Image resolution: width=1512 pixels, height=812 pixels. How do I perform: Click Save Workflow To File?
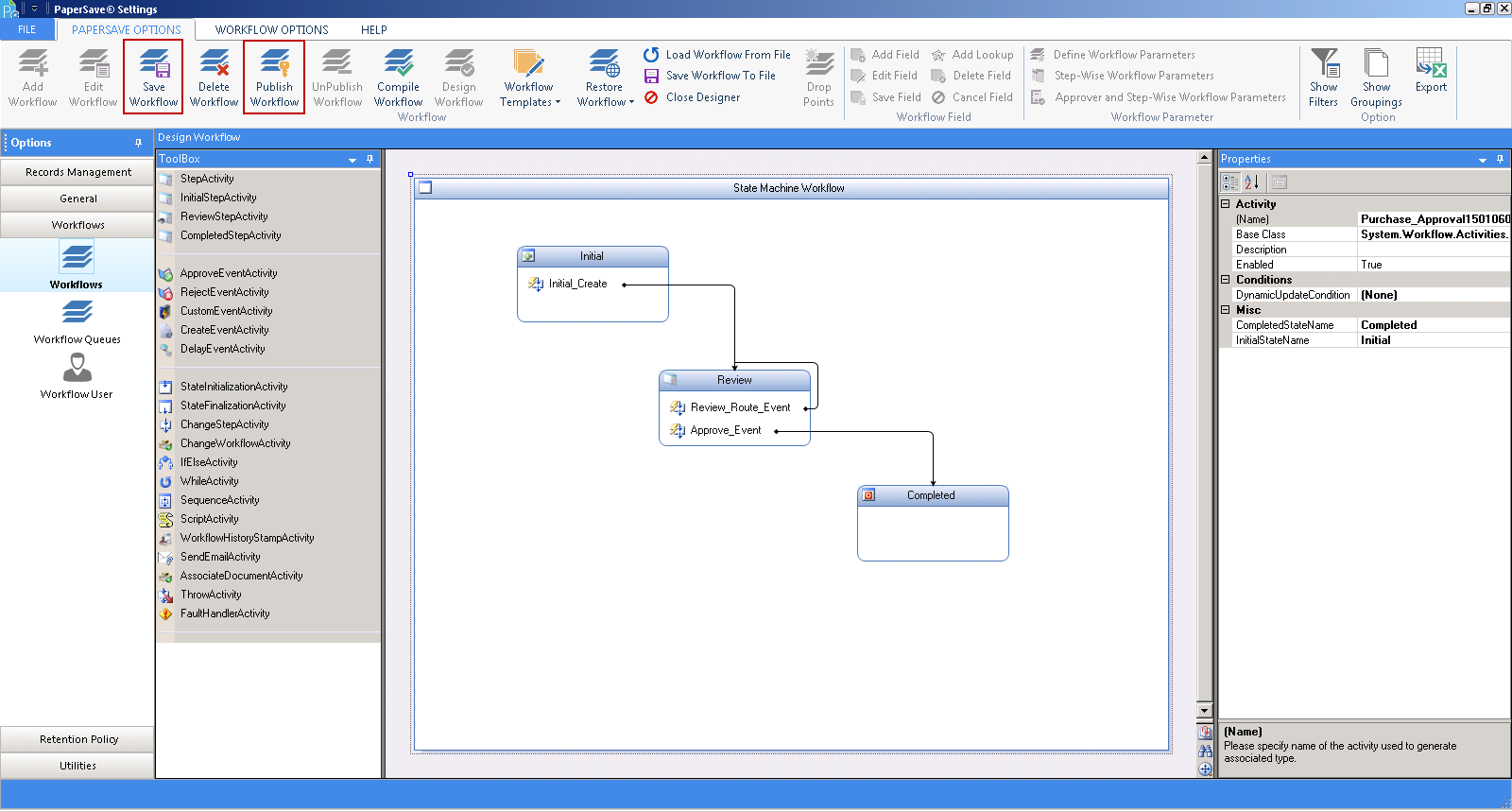tap(710, 76)
